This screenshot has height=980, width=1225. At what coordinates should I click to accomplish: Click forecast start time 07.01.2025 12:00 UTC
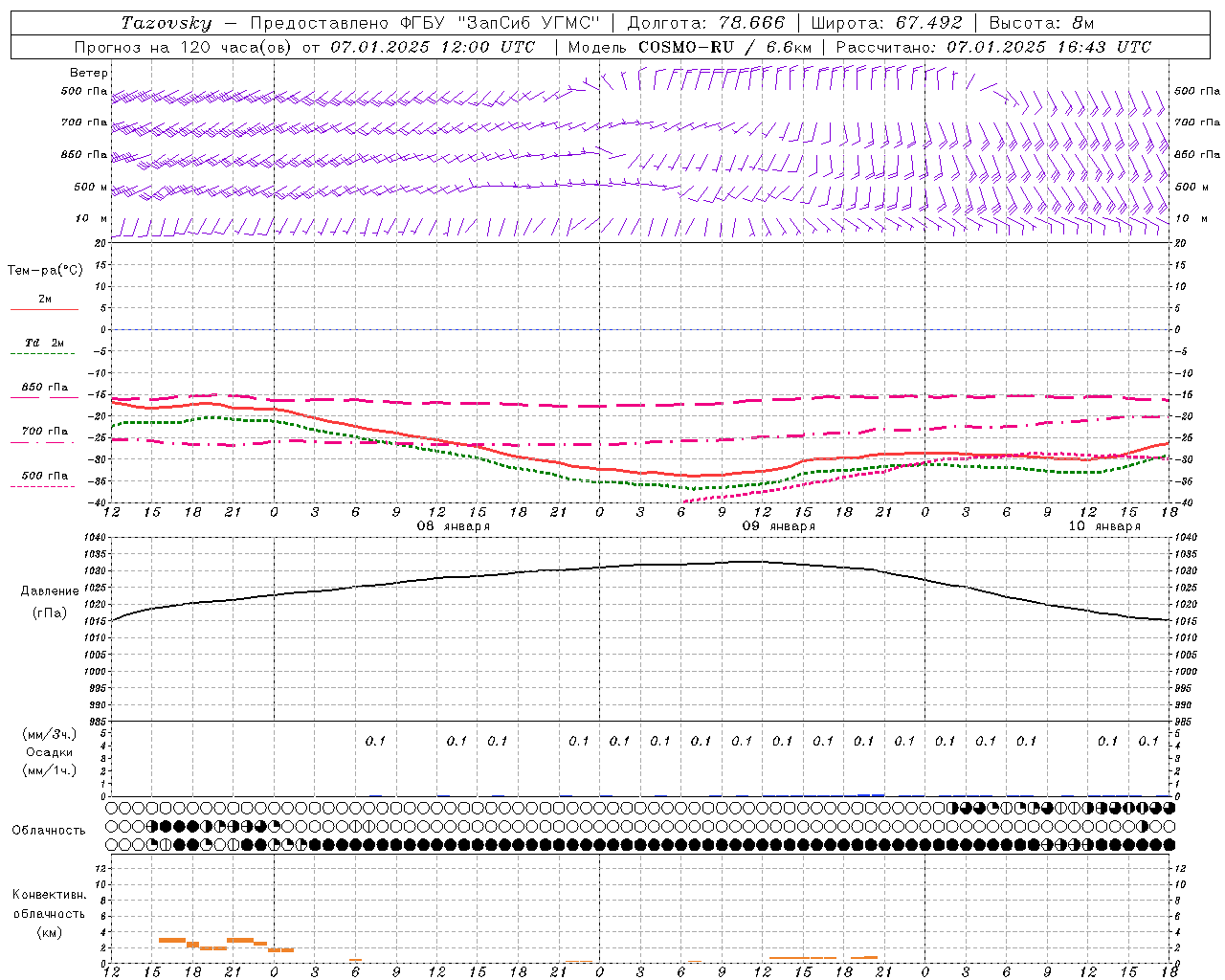[x=433, y=47]
